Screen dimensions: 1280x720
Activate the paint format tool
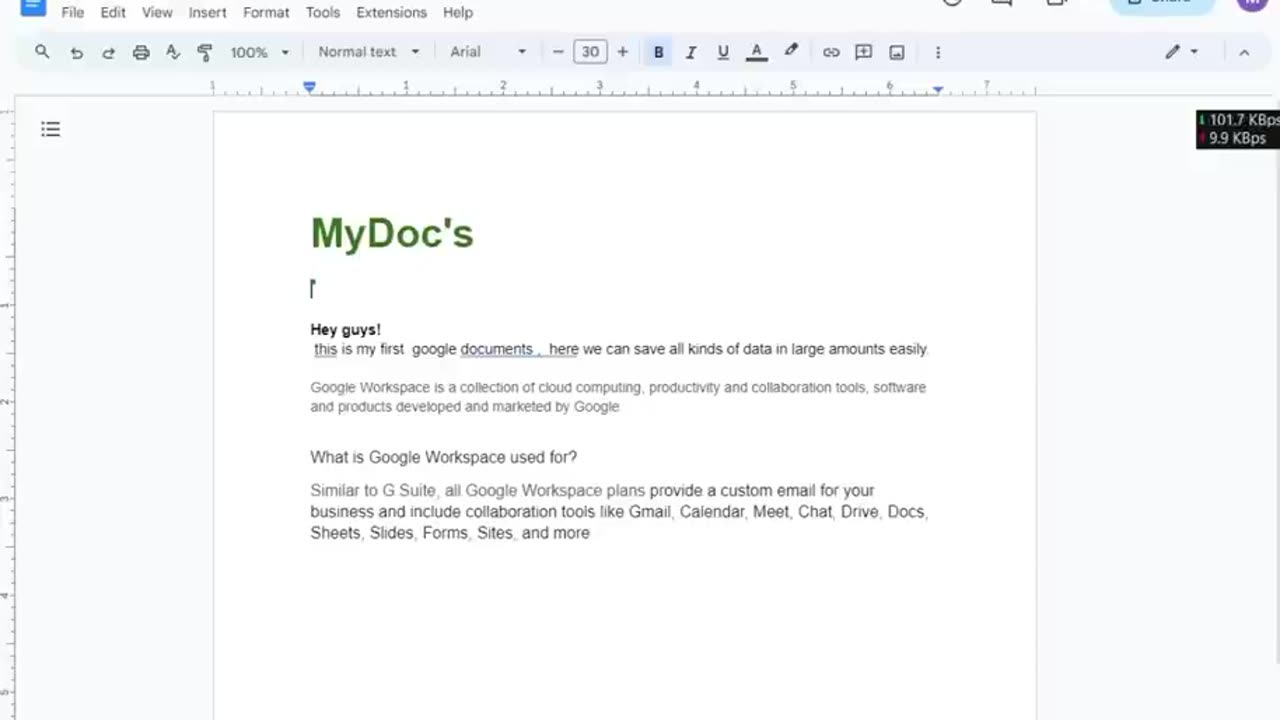click(x=205, y=52)
